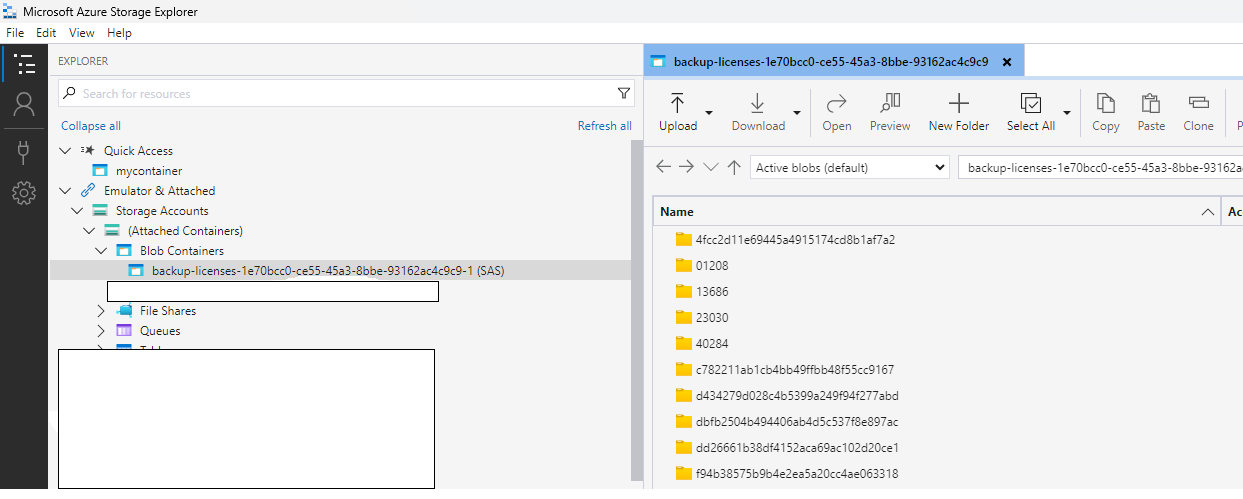1243x499 pixels.
Task: Expand the Queues node
Action: click(101, 331)
